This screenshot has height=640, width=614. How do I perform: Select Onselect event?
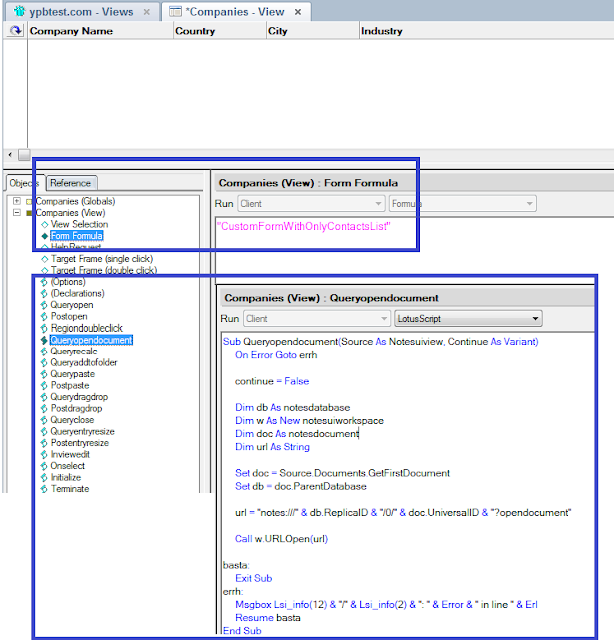[x=67, y=466]
